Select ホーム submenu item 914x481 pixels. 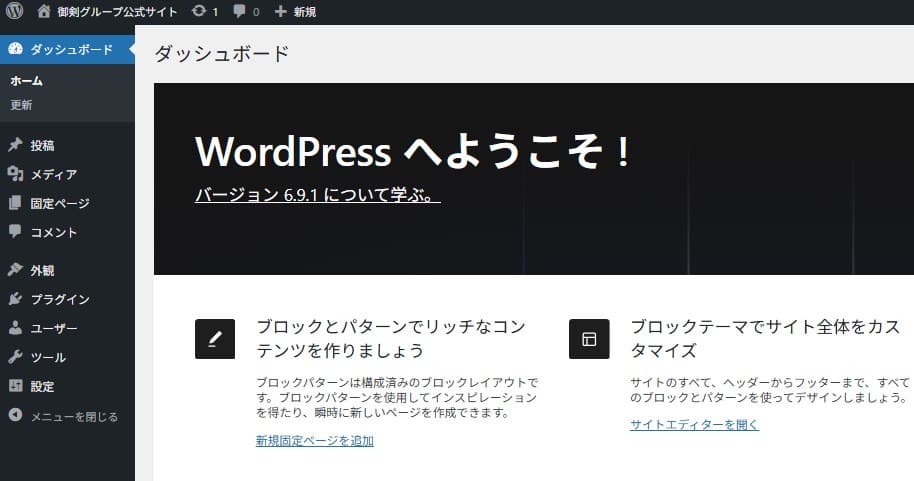point(26,81)
